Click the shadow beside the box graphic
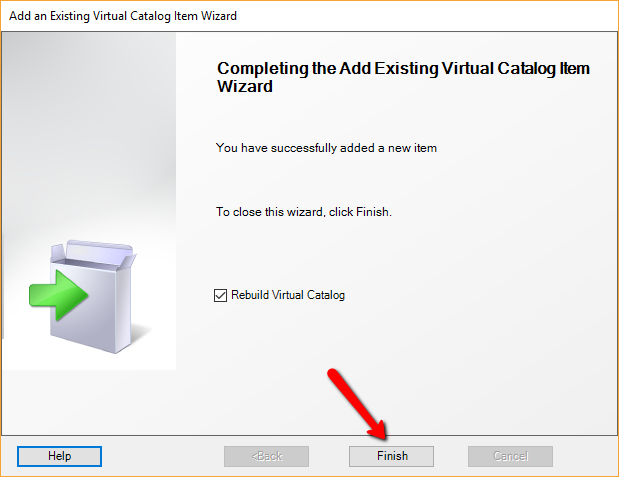 tap(141, 336)
